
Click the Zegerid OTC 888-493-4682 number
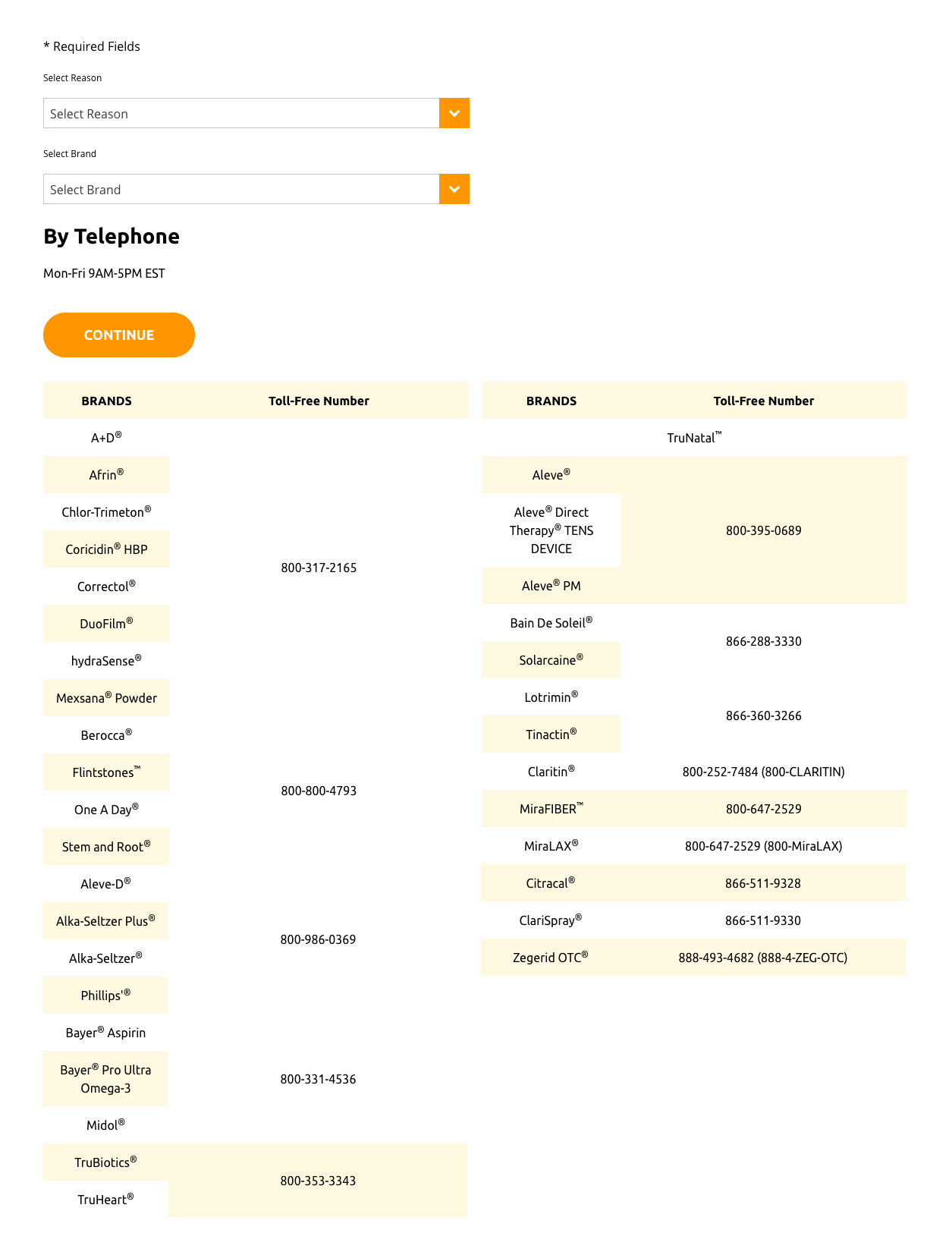coord(762,958)
